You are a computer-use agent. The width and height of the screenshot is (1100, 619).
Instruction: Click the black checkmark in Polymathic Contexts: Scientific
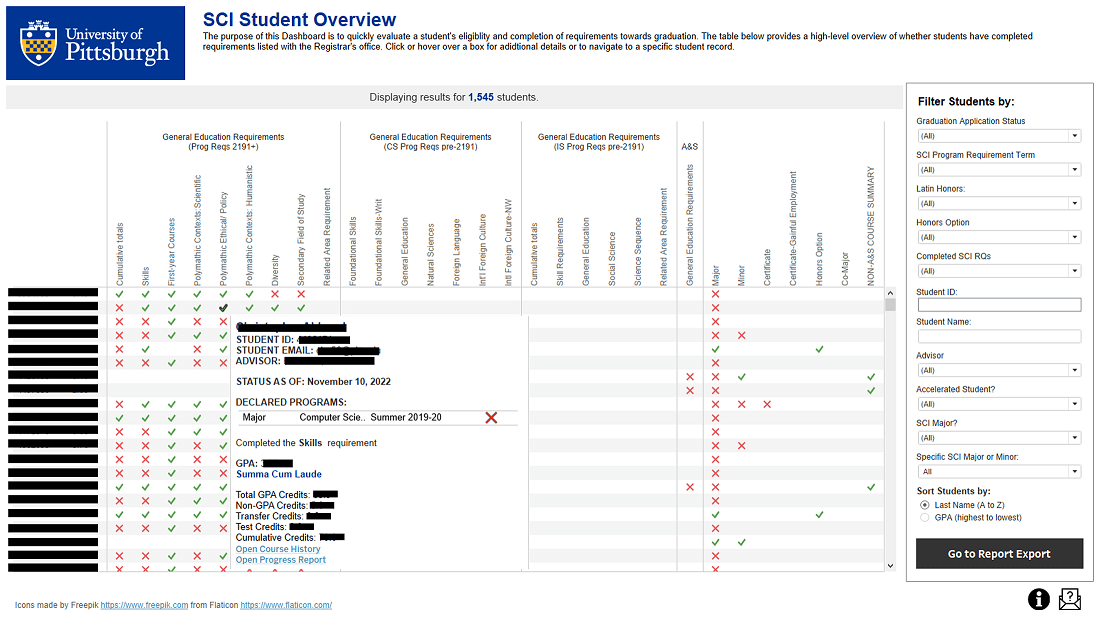(221, 308)
